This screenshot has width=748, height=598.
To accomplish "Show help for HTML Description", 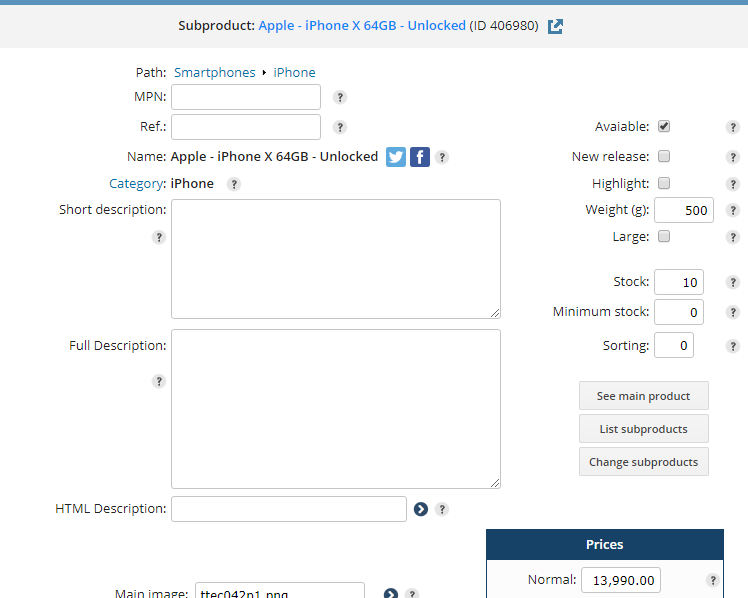I will point(442,509).
